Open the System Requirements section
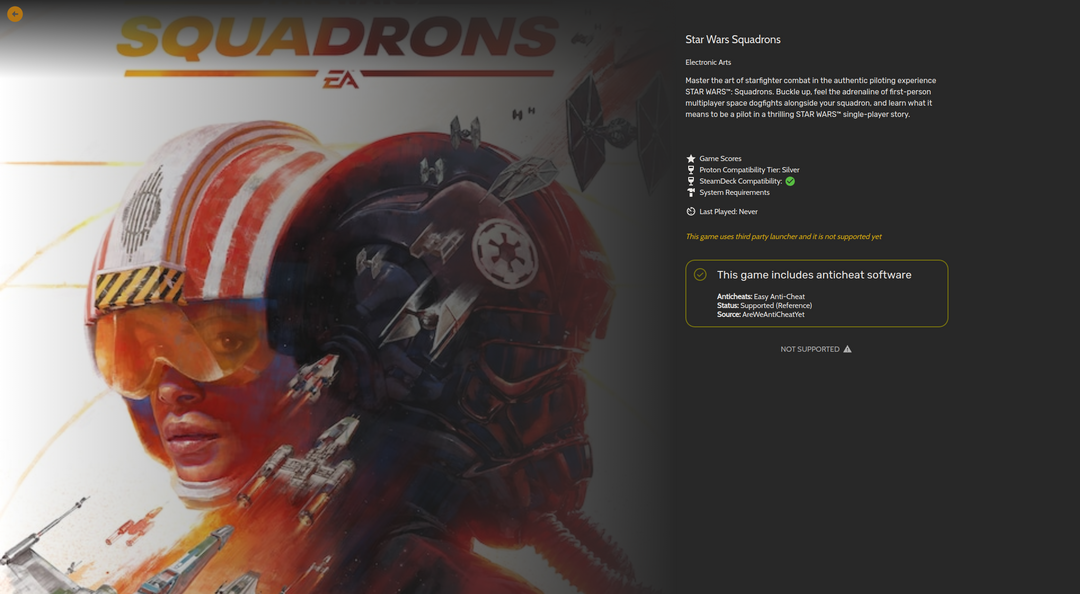The image size is (1080, 594). pyautogui.click(x=734, y=192)
